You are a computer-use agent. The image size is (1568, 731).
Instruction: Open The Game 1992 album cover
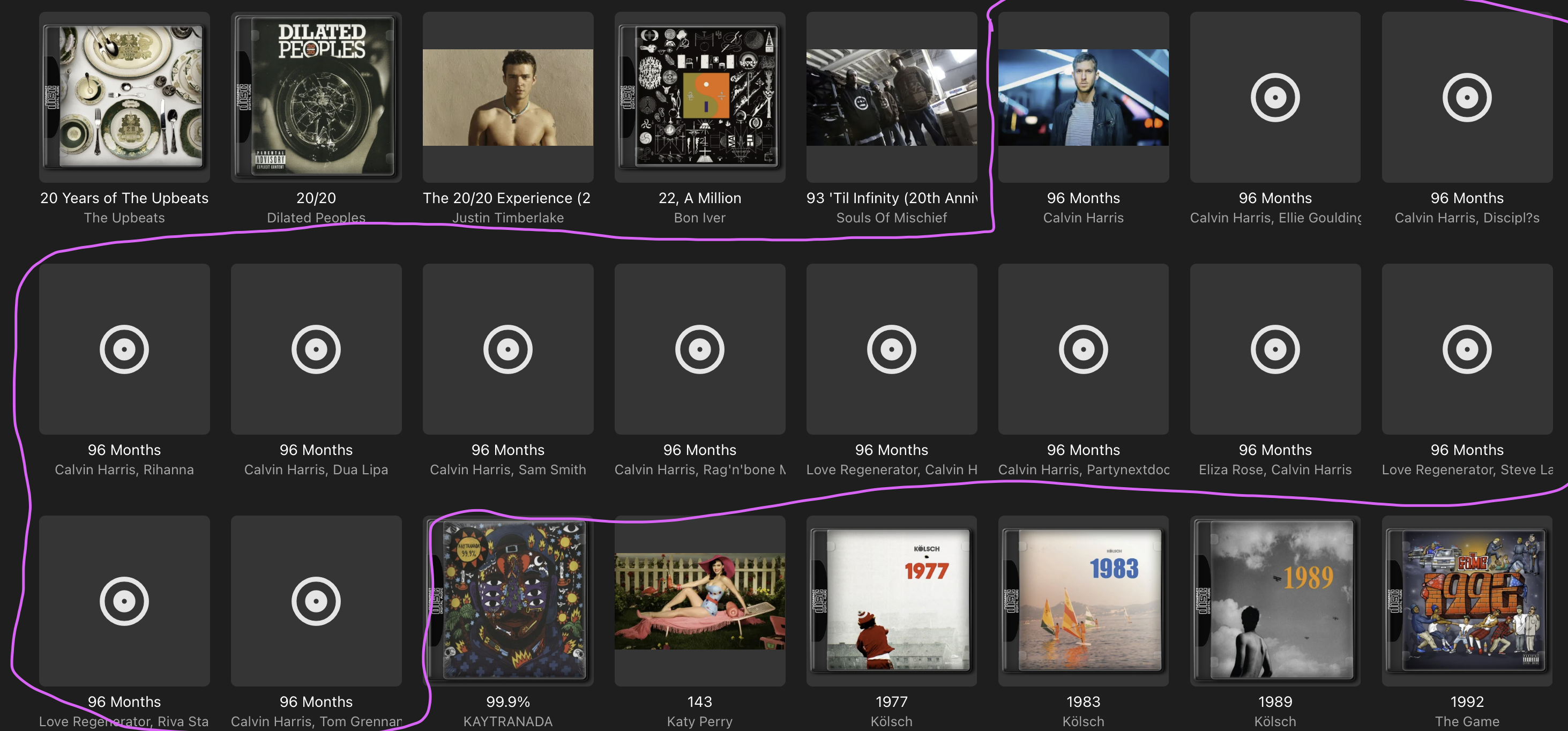1466,601
